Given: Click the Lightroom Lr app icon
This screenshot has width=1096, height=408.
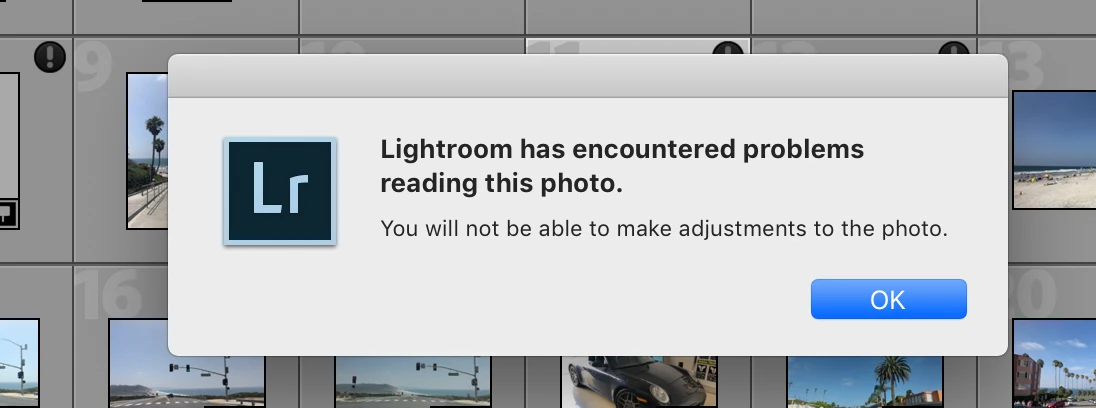Looking at the screenshot, I should pyautogui.click(x=280, y=191).
